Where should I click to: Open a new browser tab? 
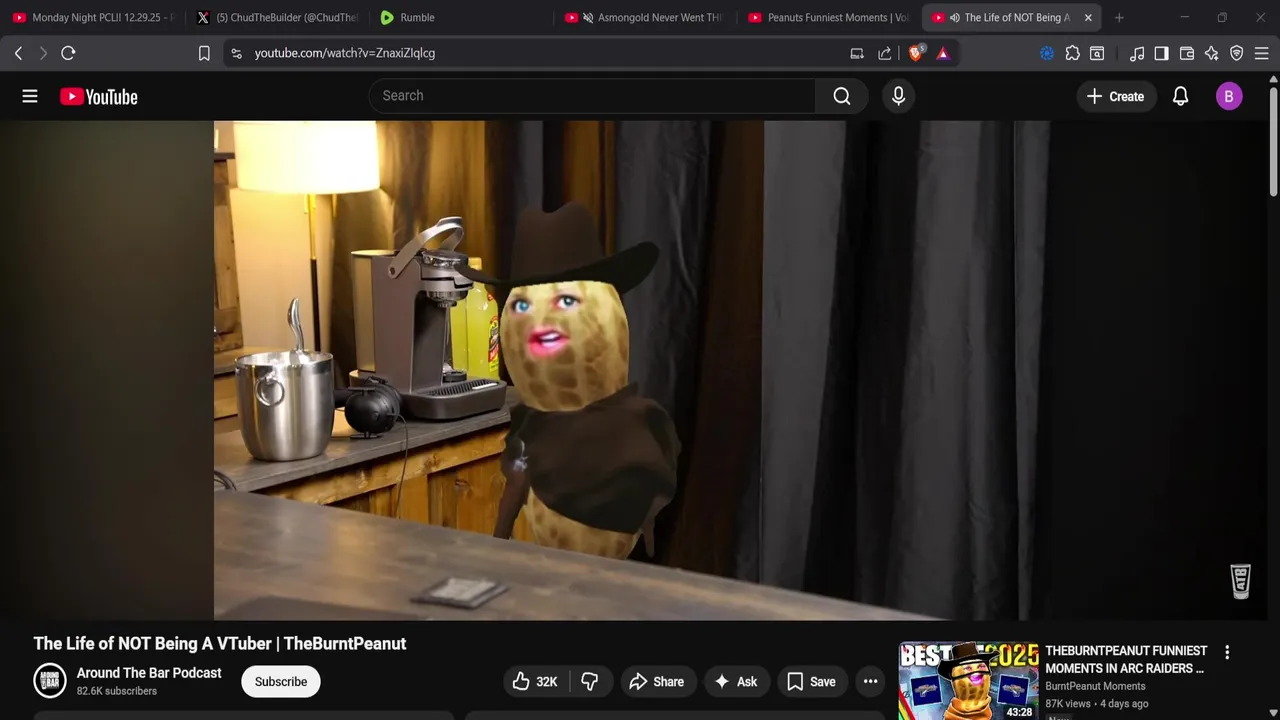click(x=1119, y=17)
